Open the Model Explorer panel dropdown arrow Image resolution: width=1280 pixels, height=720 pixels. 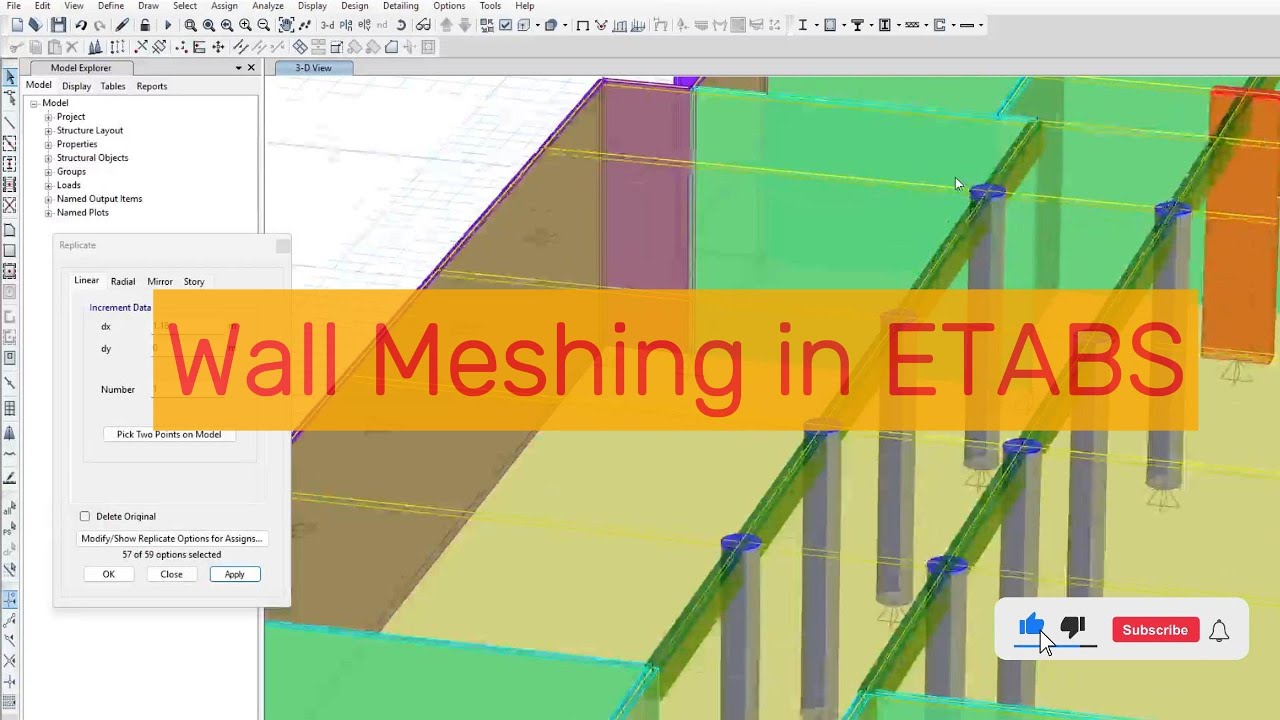tap(238, 68)
